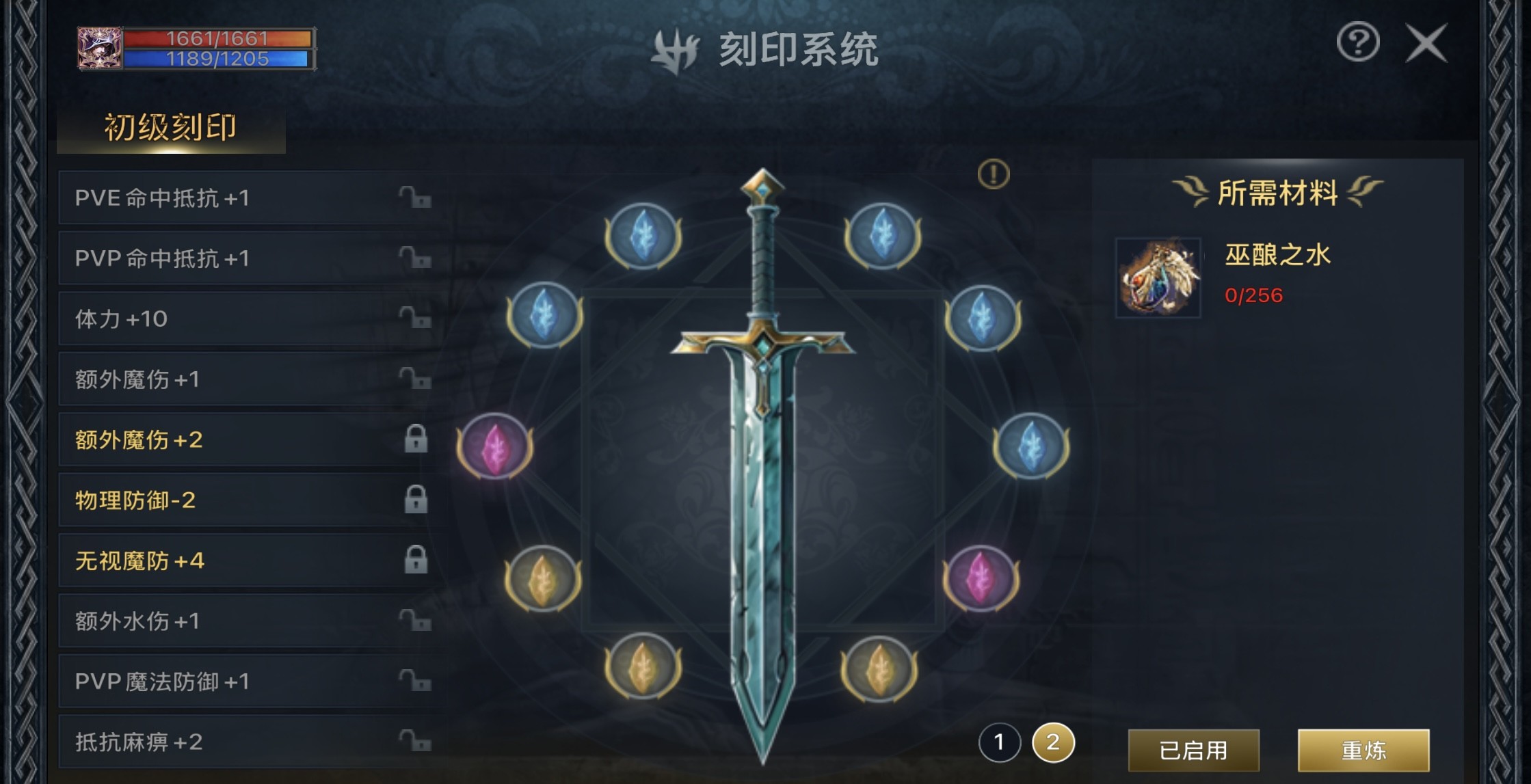This screenshot has width=1531, height=784.
Task: Select the pink rune gem on the lower right
Action: (981, 578)
